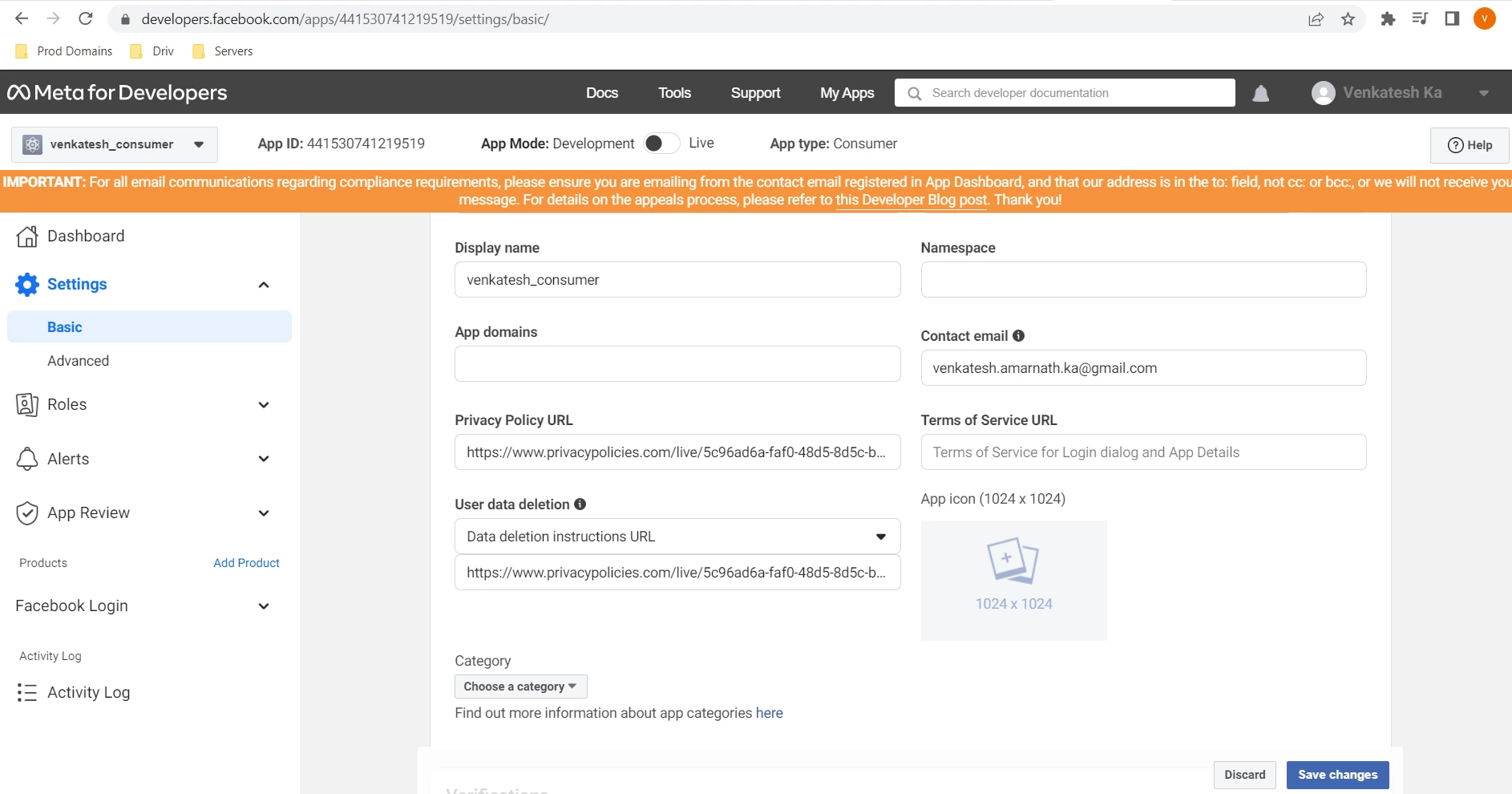
Task: Open Driv bookmark folder
Action: tap(152, 51)
